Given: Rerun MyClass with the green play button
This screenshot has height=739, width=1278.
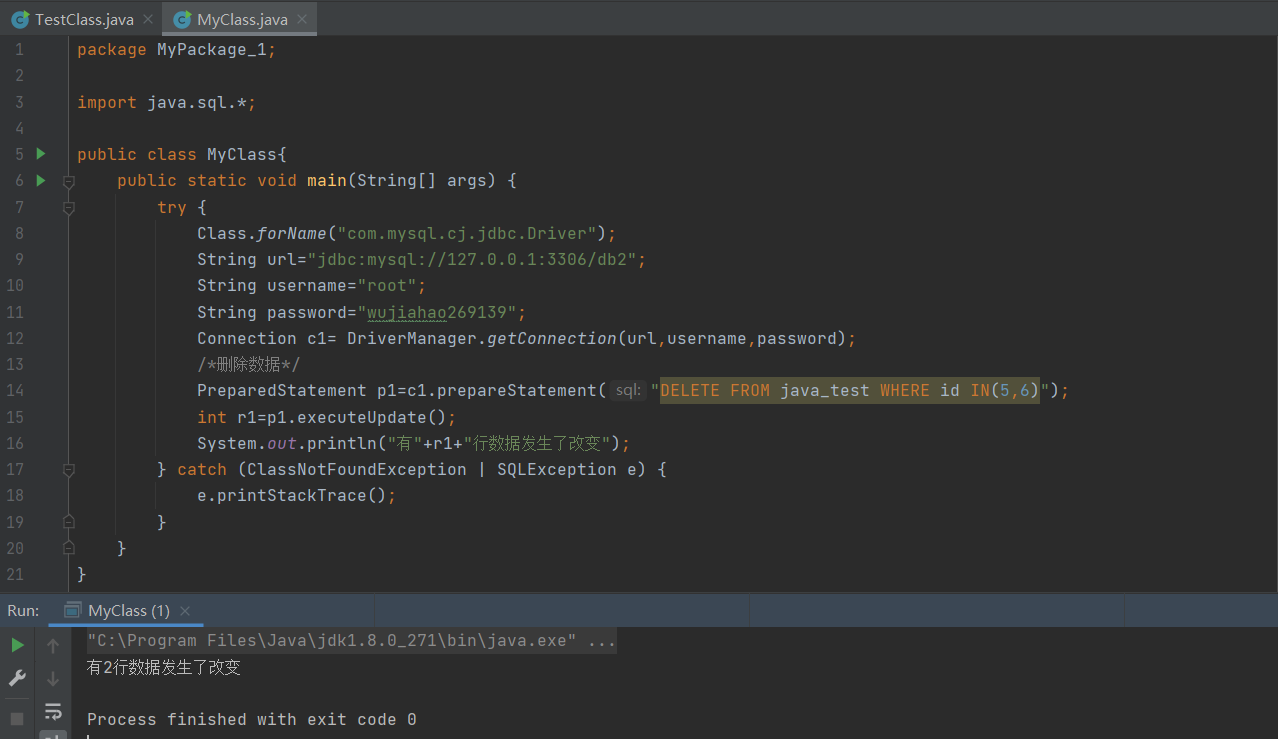Looking at the screenshot, I should [x=17, y=646].
